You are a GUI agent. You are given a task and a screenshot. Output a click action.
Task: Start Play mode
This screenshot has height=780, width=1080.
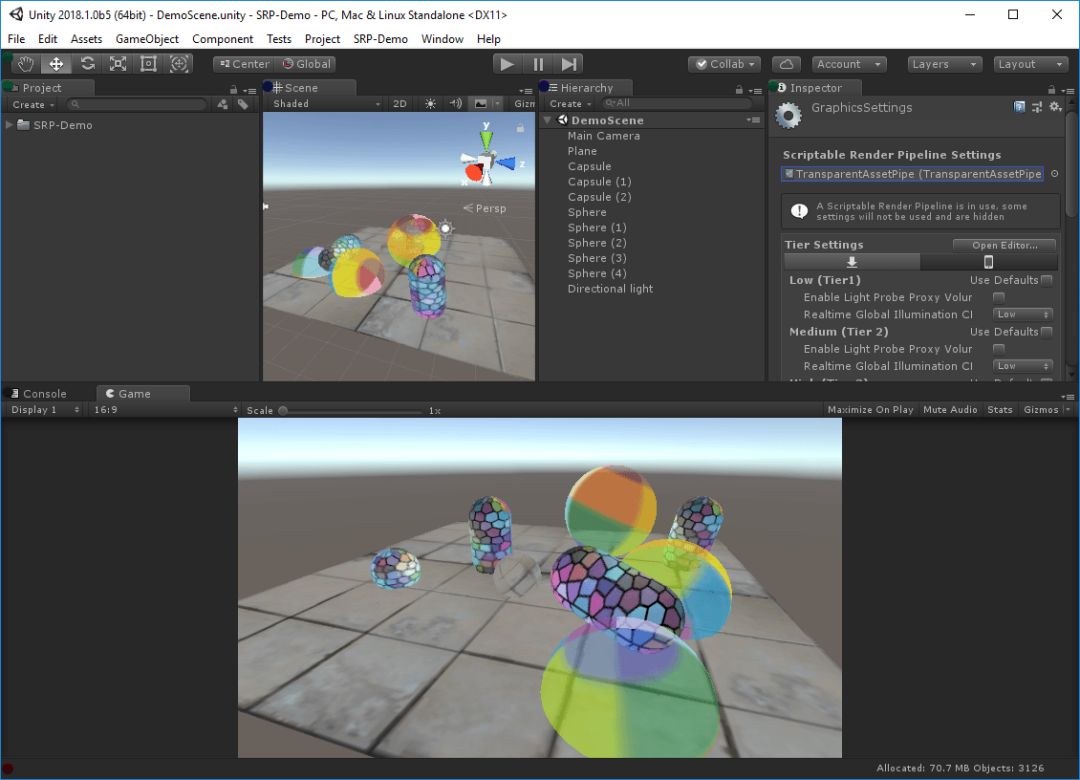click(x=507, y=64)
